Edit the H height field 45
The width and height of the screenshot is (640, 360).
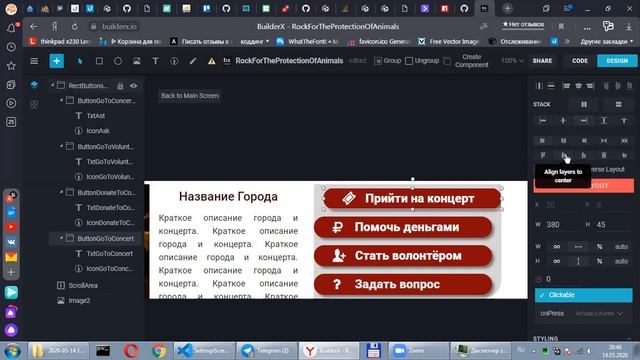(612, 224)
